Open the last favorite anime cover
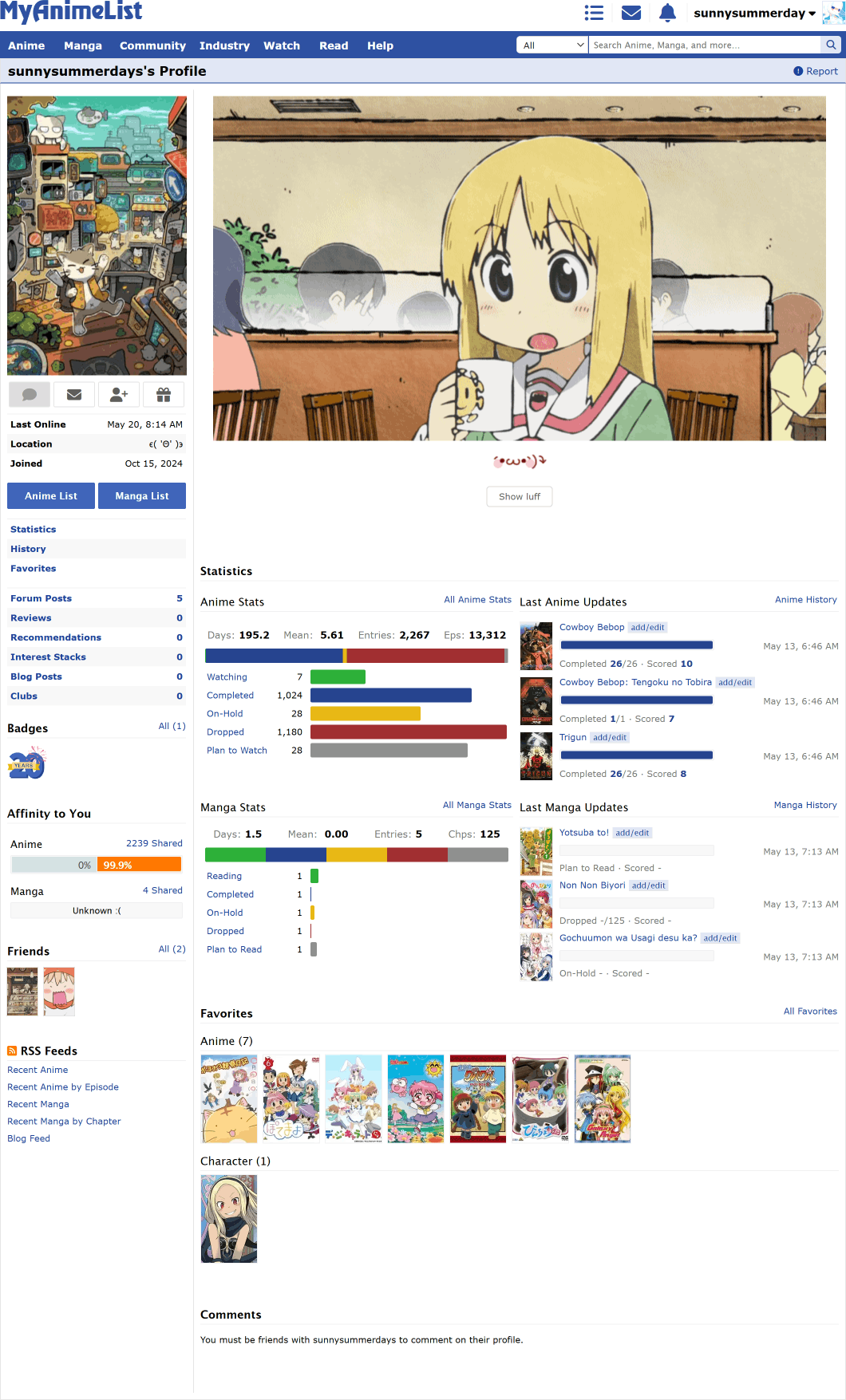Screen dimensions: 846x1400 [x=603, y=1099]
